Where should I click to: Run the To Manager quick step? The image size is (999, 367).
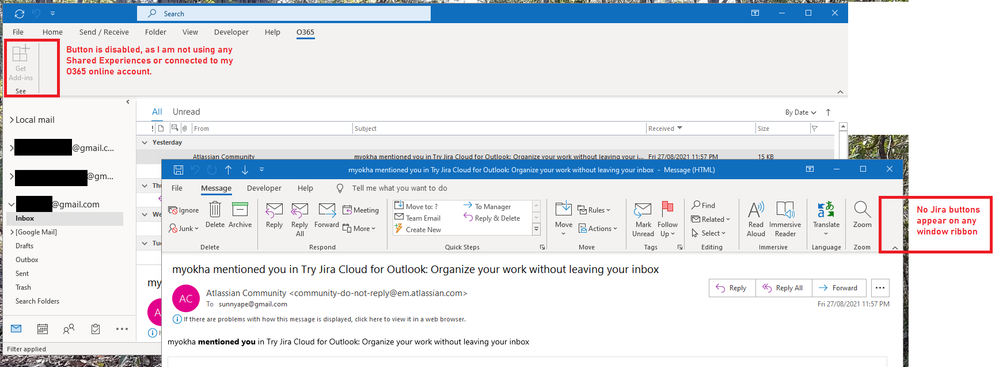pos(487,206)
